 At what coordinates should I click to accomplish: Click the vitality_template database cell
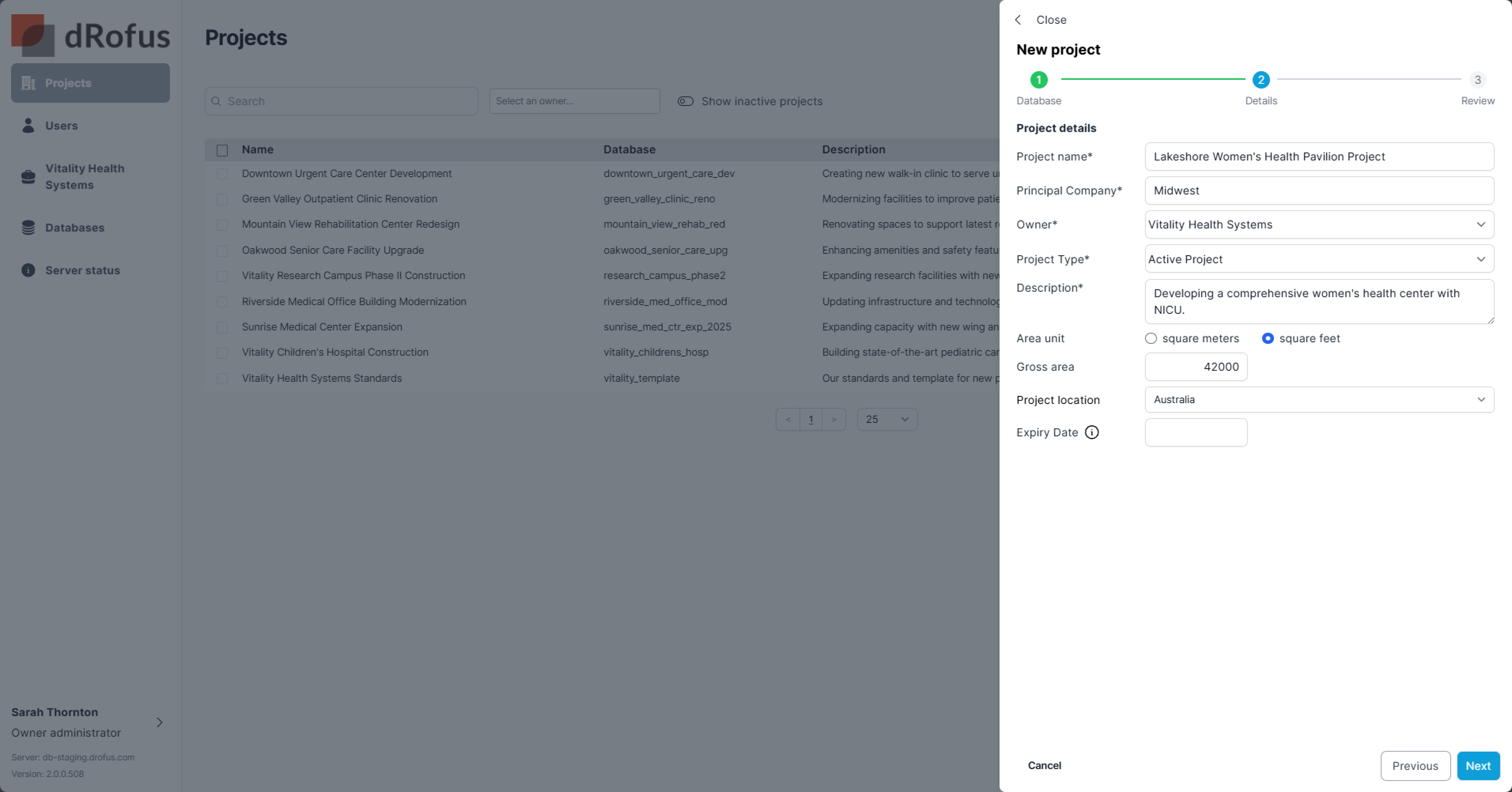click(x=642, y=378)
